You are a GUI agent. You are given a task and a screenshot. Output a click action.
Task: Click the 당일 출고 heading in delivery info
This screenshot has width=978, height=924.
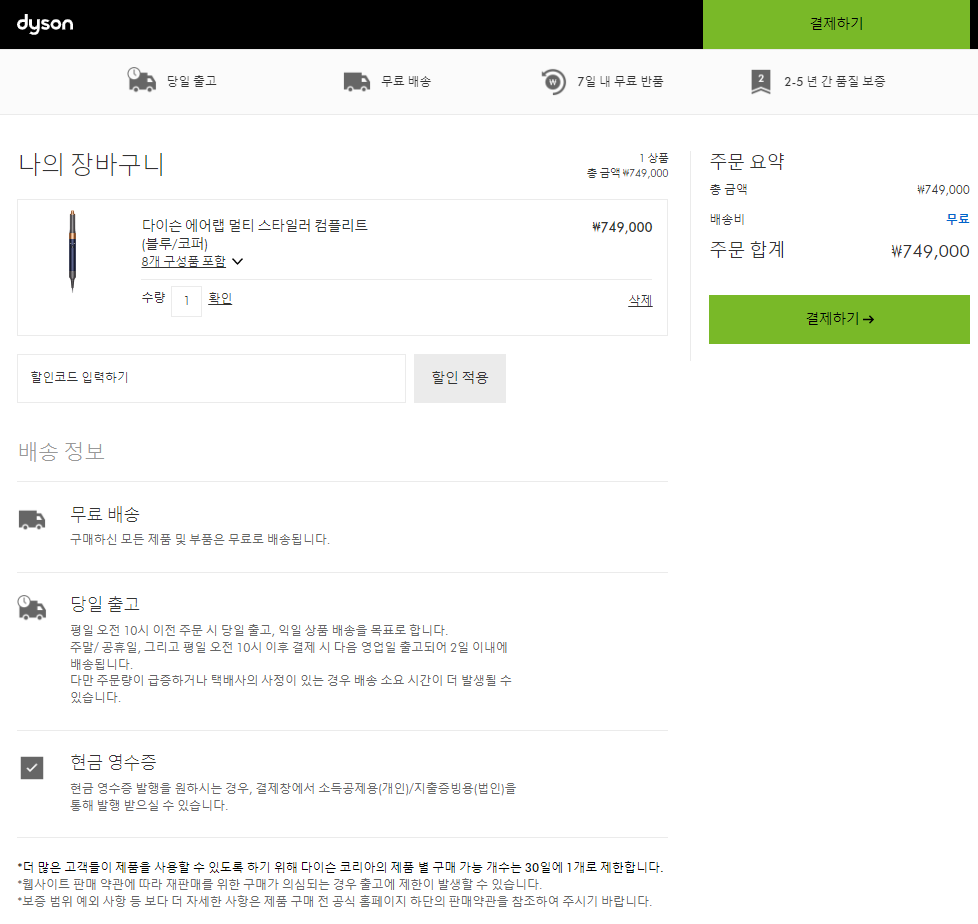[105, 603]
